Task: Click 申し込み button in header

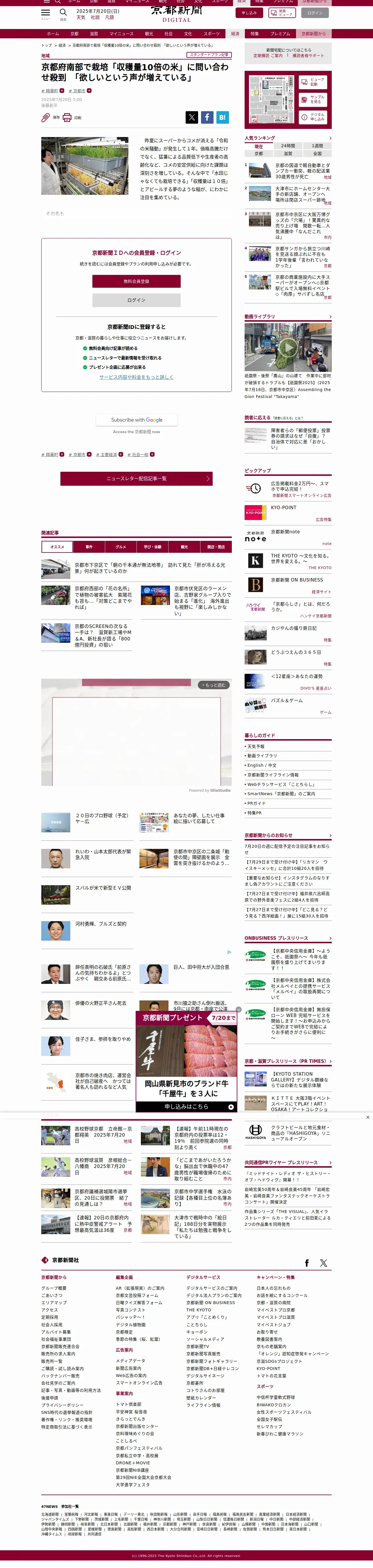Action: click(249, 13)
